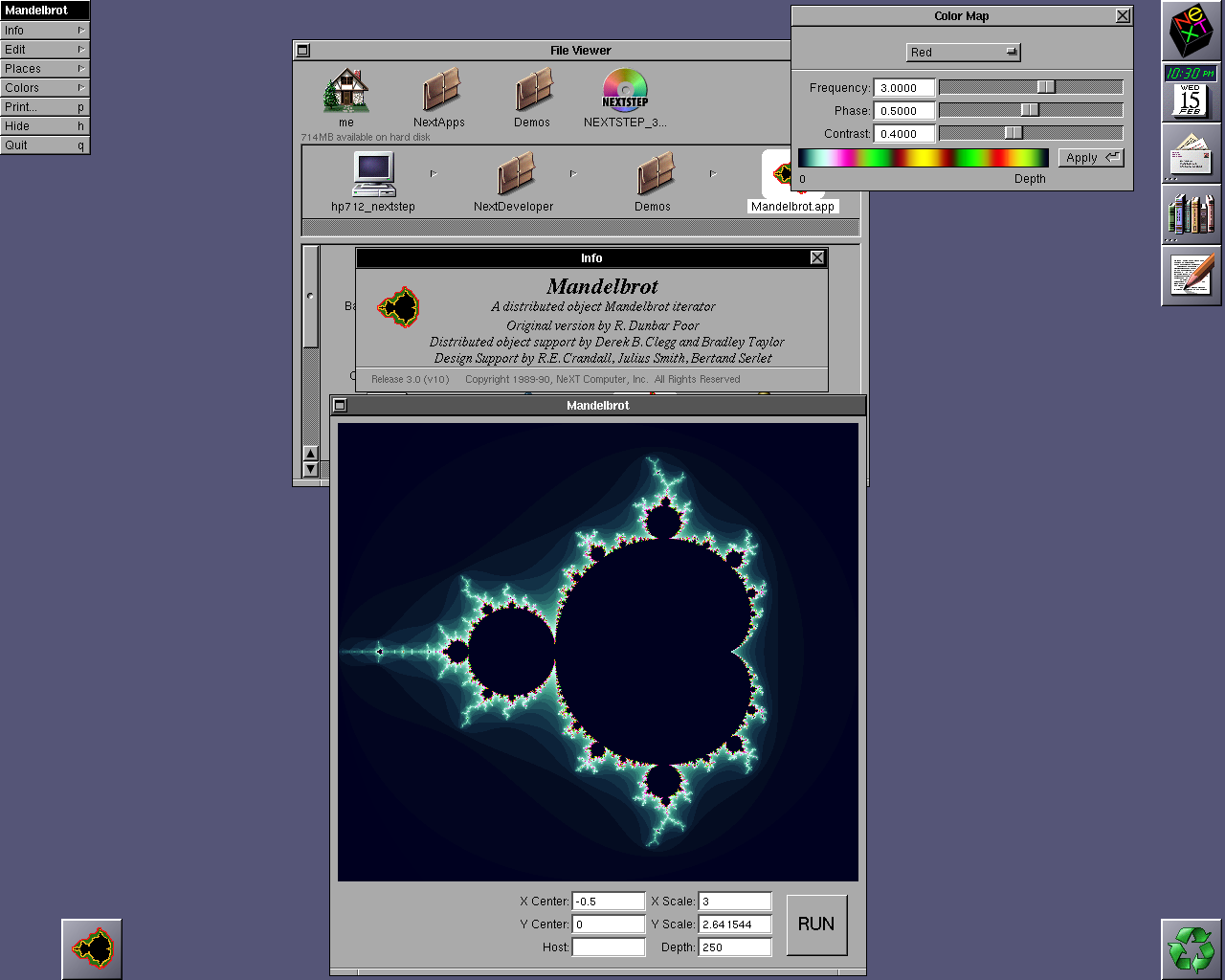Click '714MB available on hard disk' text

366,138
